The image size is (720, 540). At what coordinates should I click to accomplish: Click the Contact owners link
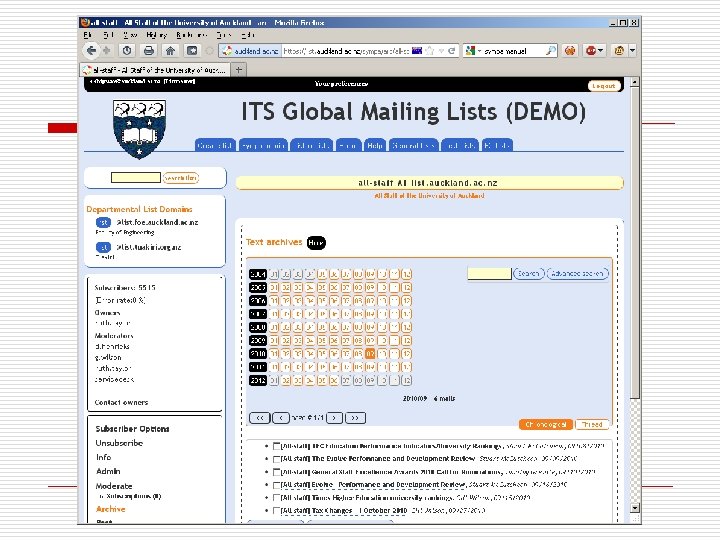(x=121, y=402)
